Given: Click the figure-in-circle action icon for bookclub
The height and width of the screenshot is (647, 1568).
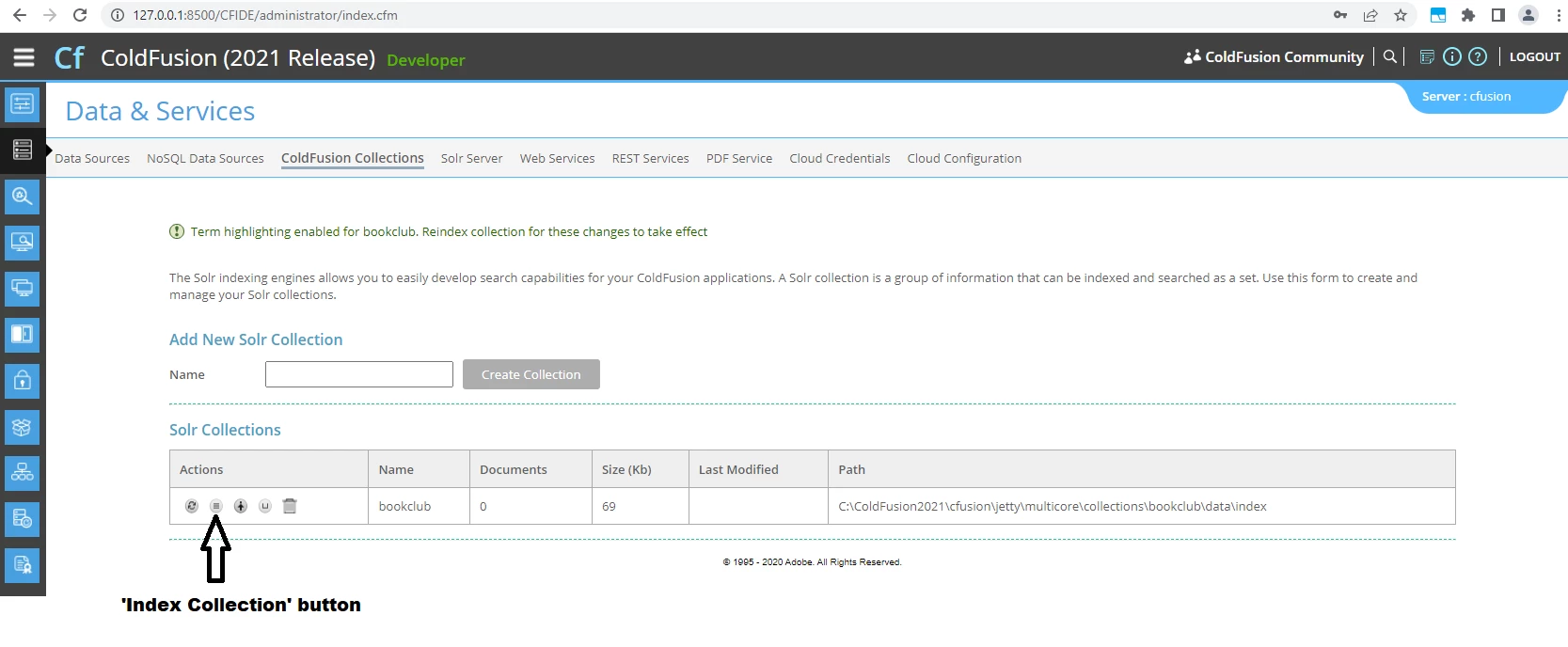Looking at the screenshot, I should 241,506.
